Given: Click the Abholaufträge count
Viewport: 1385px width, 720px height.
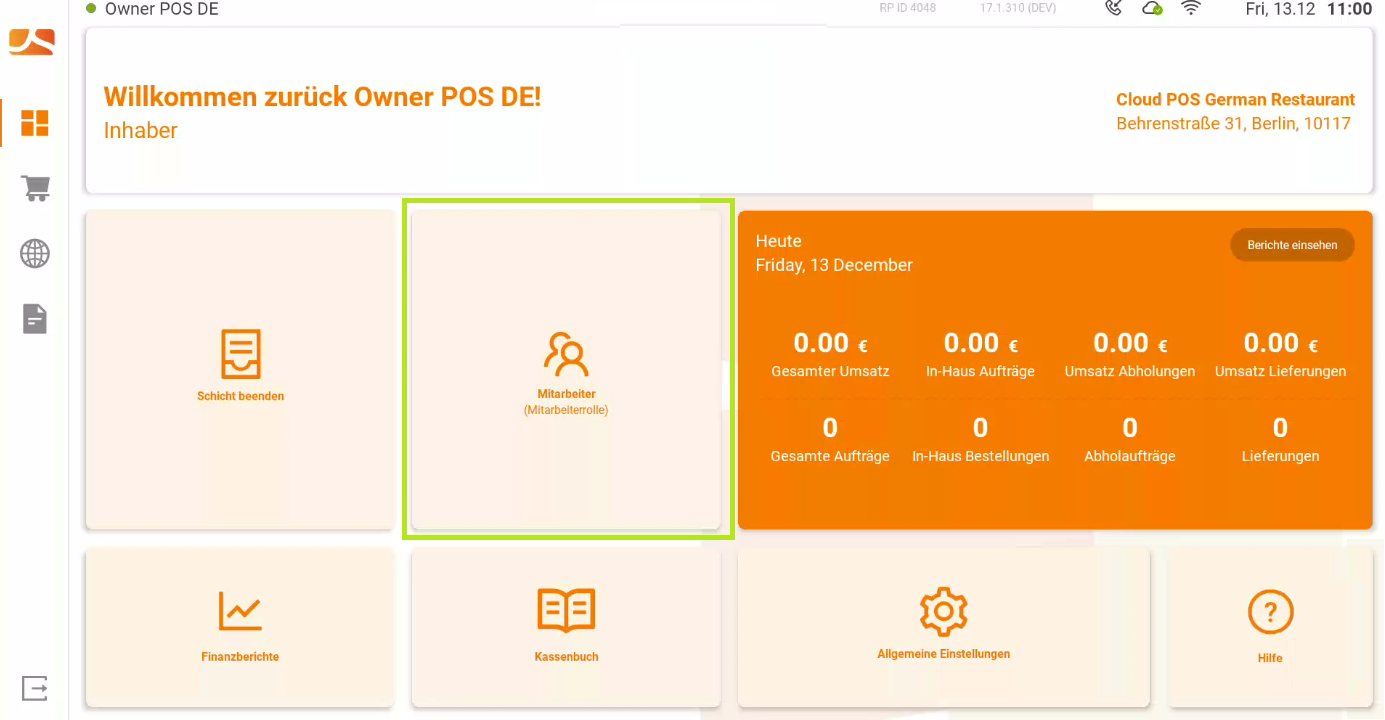Looking at the screenshot, I should [1130, 428].
